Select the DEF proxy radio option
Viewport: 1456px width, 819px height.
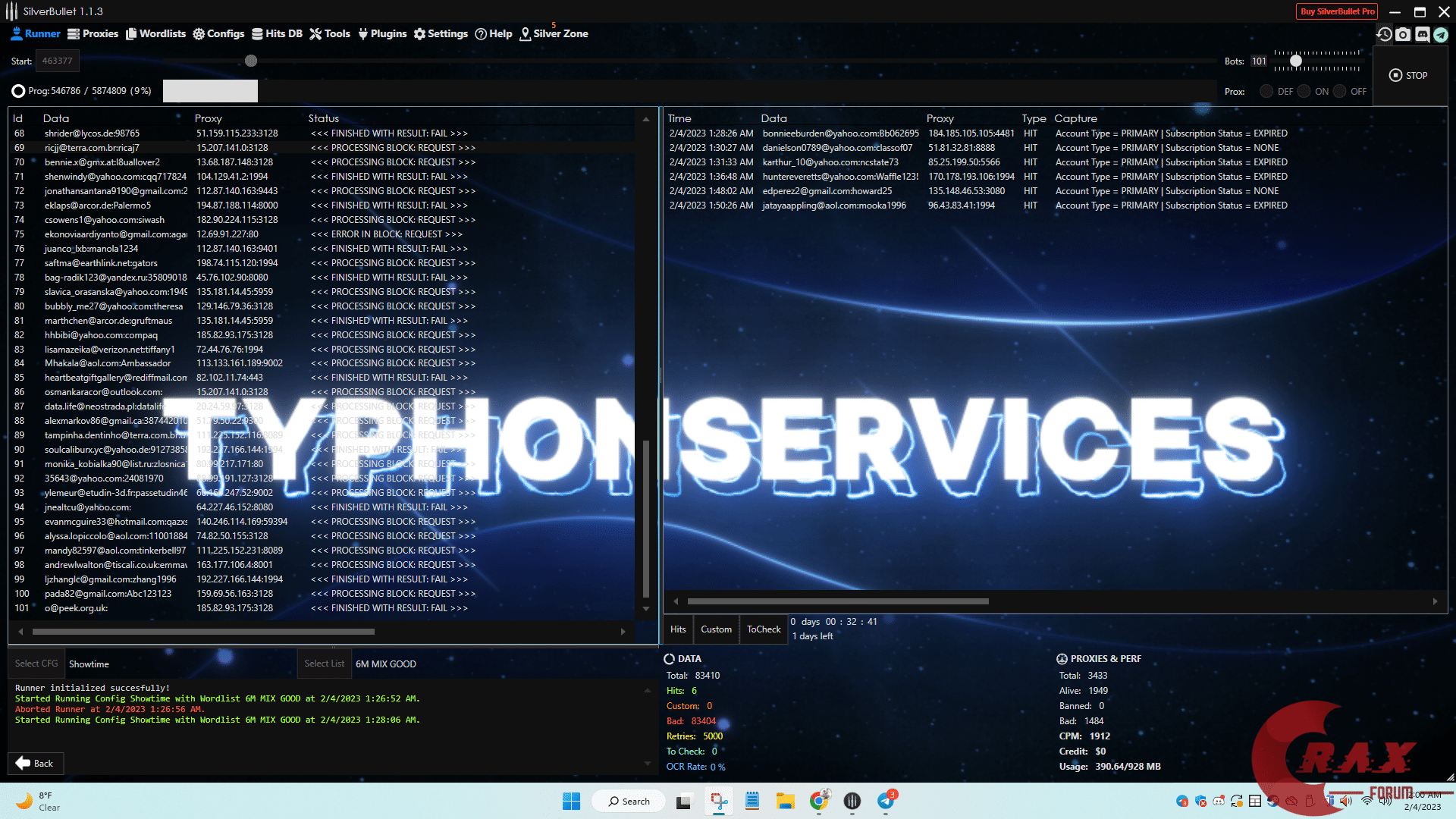(1266, 91)
